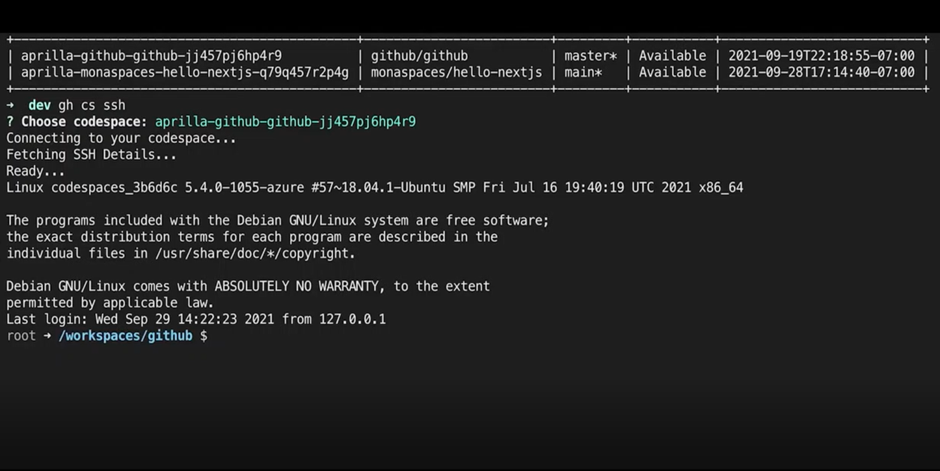Screen dimensions: 940x471
Task: Click the 'Choose codespace:' prompt label
Action: click(x=84, y=122)
